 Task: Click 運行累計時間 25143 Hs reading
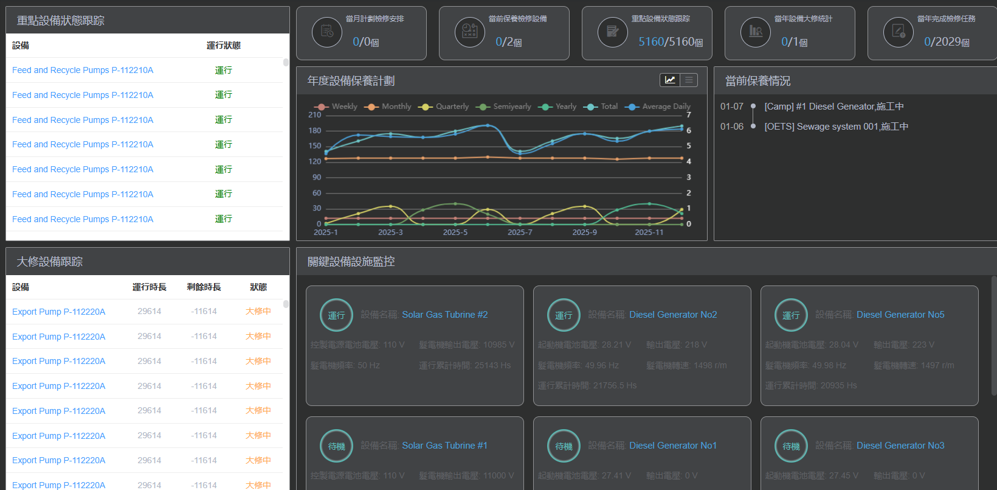[x=465, y=365]
